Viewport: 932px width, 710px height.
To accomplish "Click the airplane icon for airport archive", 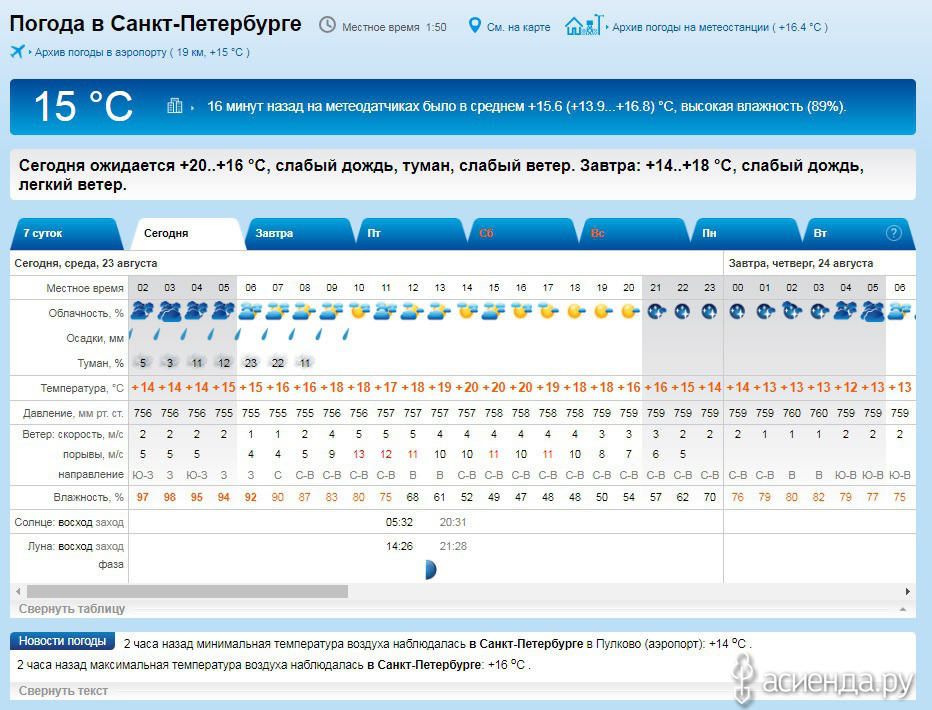I will [17, 52].
